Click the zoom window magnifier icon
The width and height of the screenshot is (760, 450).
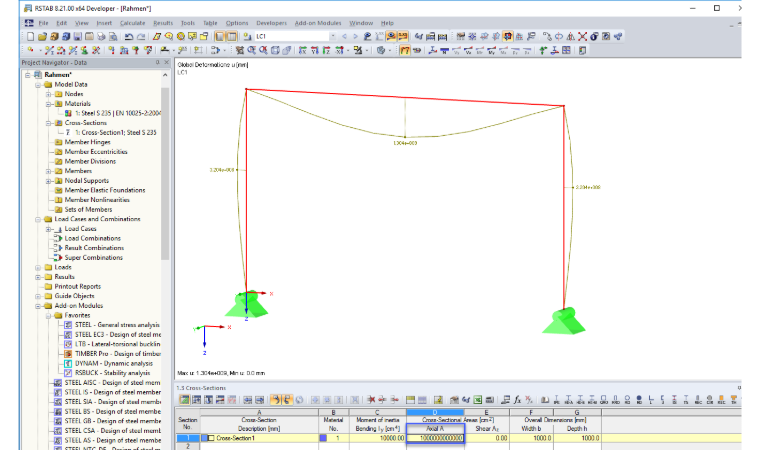coord(252,50)
